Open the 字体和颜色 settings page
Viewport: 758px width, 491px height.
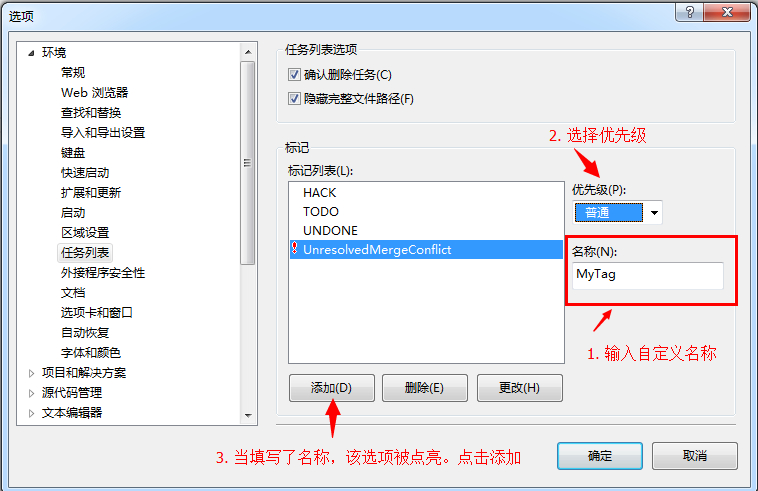[90, 353]
